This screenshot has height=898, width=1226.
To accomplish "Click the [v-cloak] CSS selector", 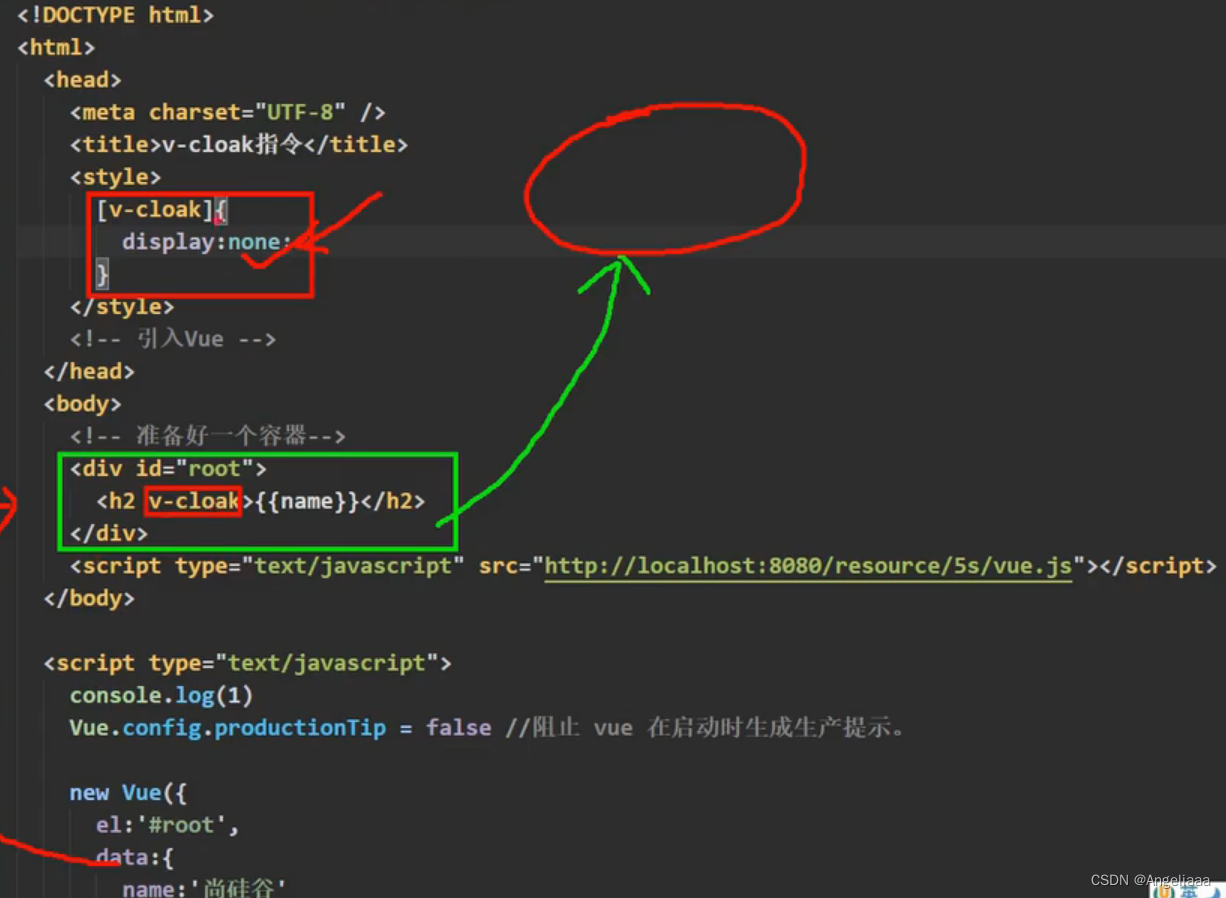I will tap(155, 209).
